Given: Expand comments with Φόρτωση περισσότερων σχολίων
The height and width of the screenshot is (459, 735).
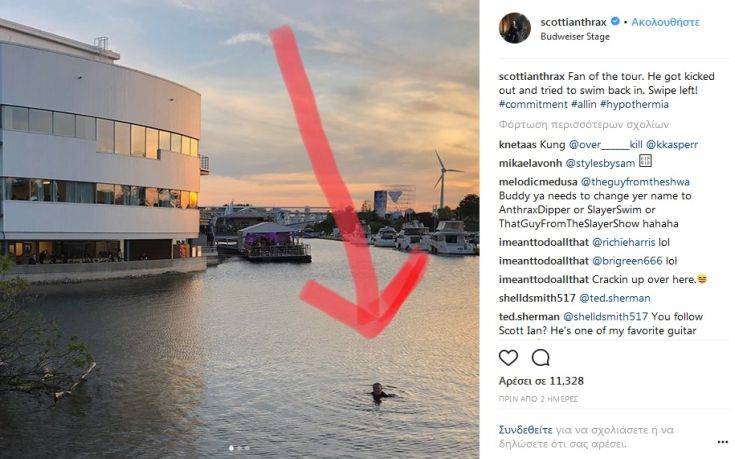Looking at the screenshot, I should click(583, 125).
